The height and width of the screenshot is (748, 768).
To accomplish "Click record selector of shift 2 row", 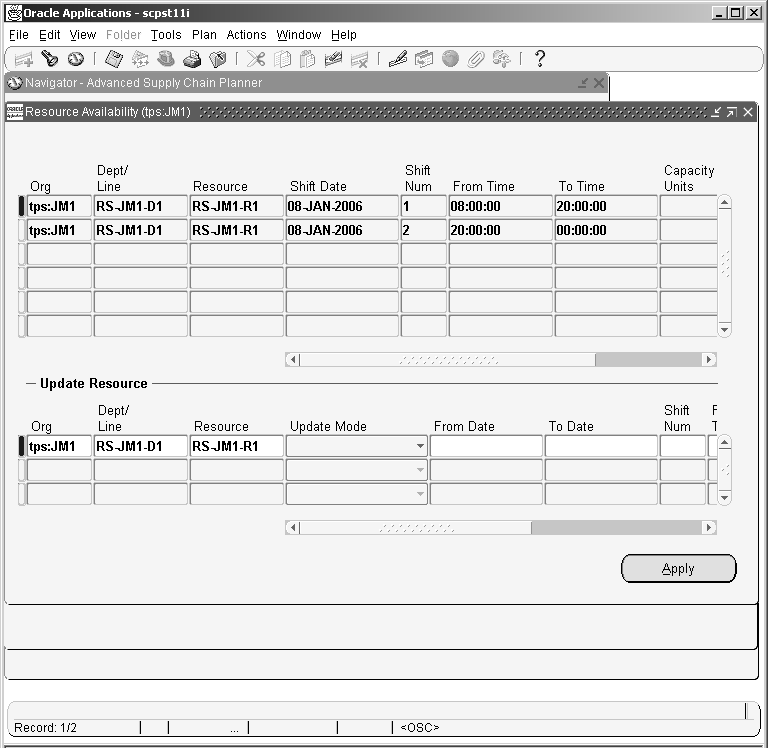I will coord(22,230).
